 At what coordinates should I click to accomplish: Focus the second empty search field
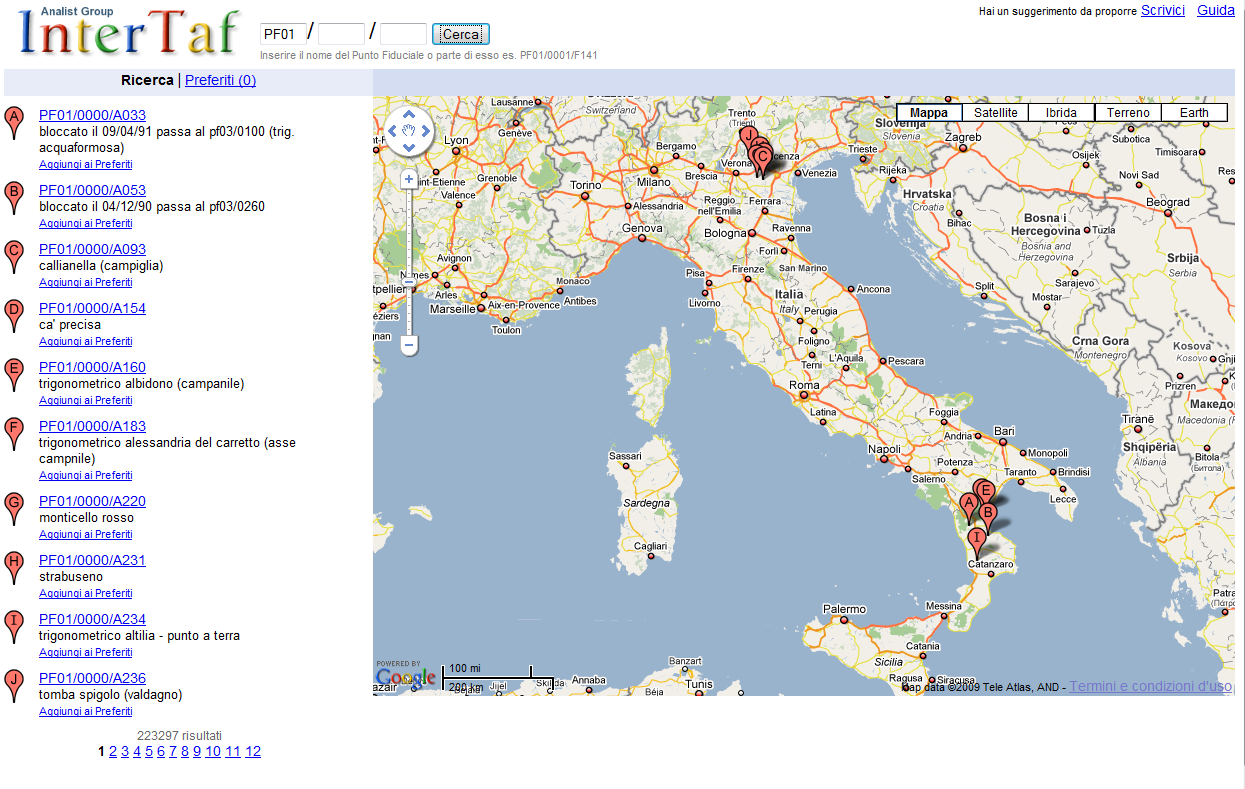pyautogui.click(x=341, y=34)
